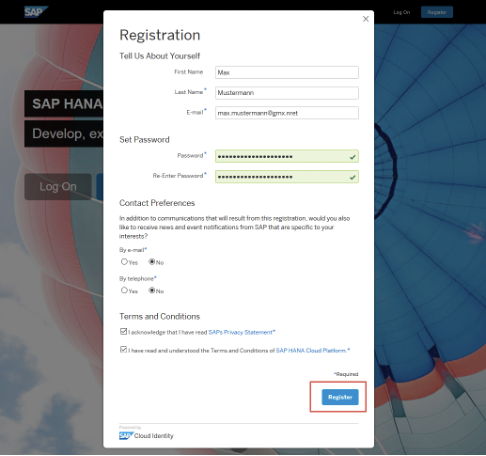Image resolution: width=486 pixels, height=456 pixels.
Task: Focus the Password input field
Action: (x=287, y=156)
